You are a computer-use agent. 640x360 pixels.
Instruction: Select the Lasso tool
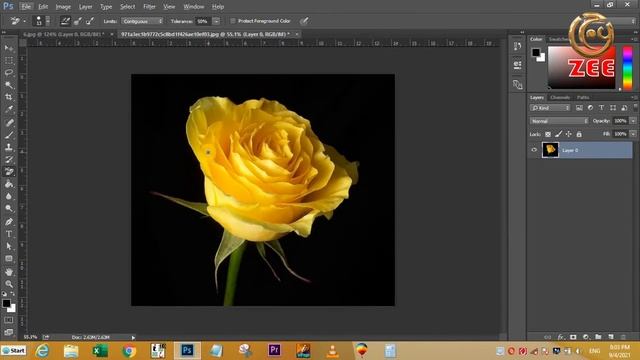9,73
